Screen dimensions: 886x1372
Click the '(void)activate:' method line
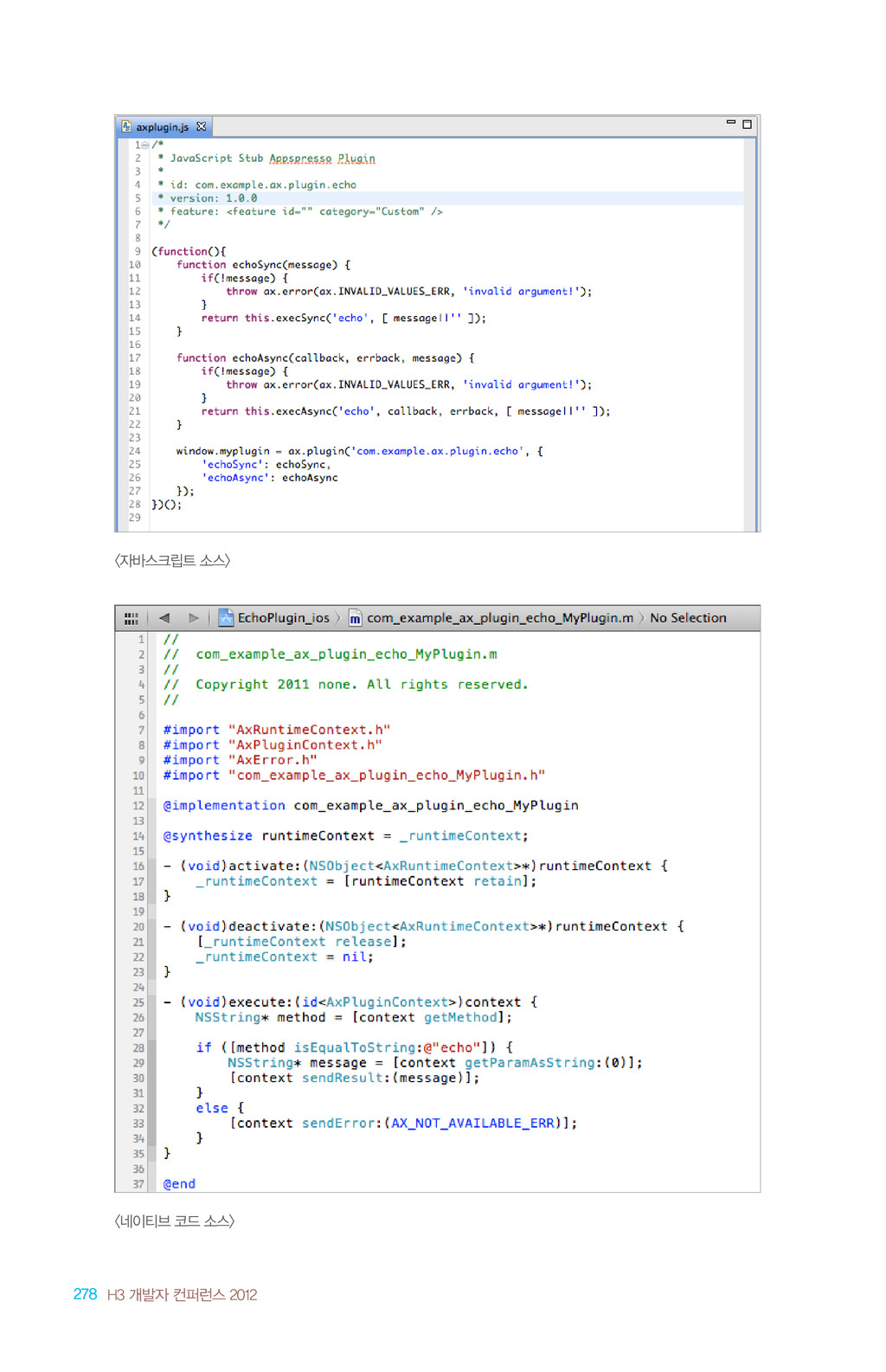(x=415, y=866)
